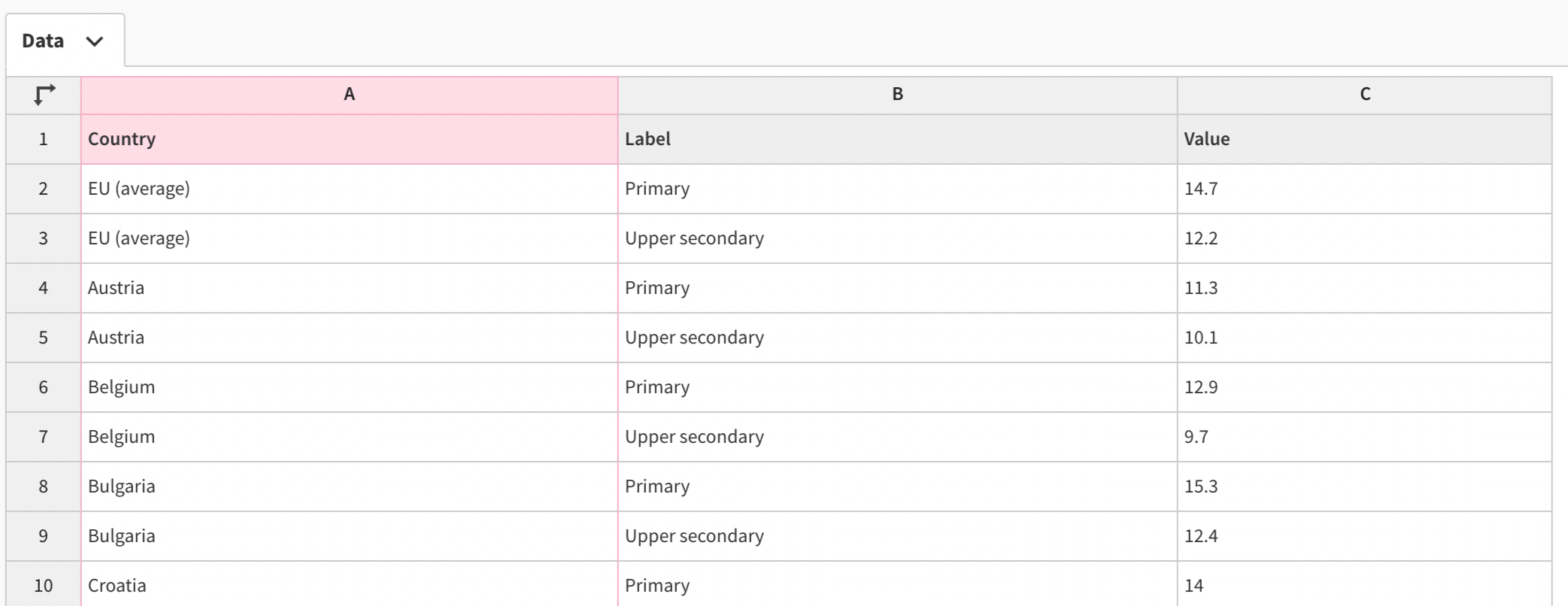Select the cell with value 12.4
This screenshot has width=1568, height=606.
tap(1364, 536)
